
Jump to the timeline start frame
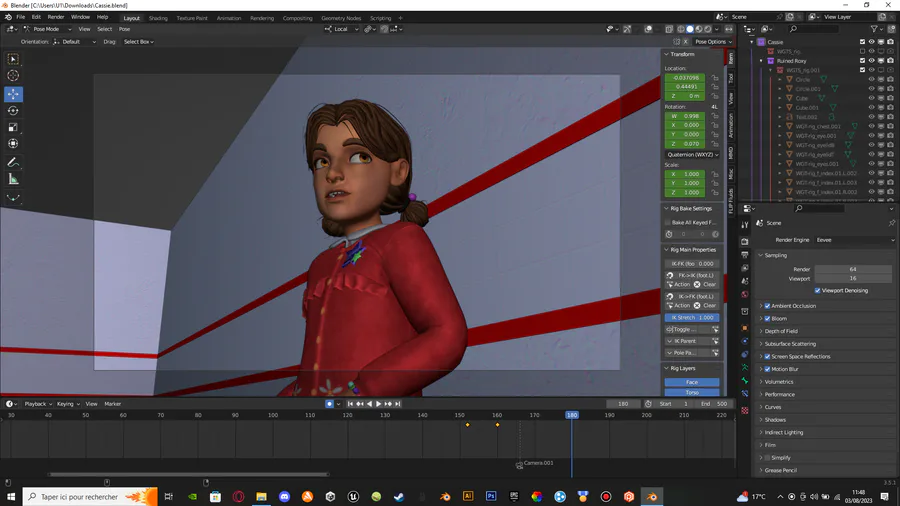[350, 404]
